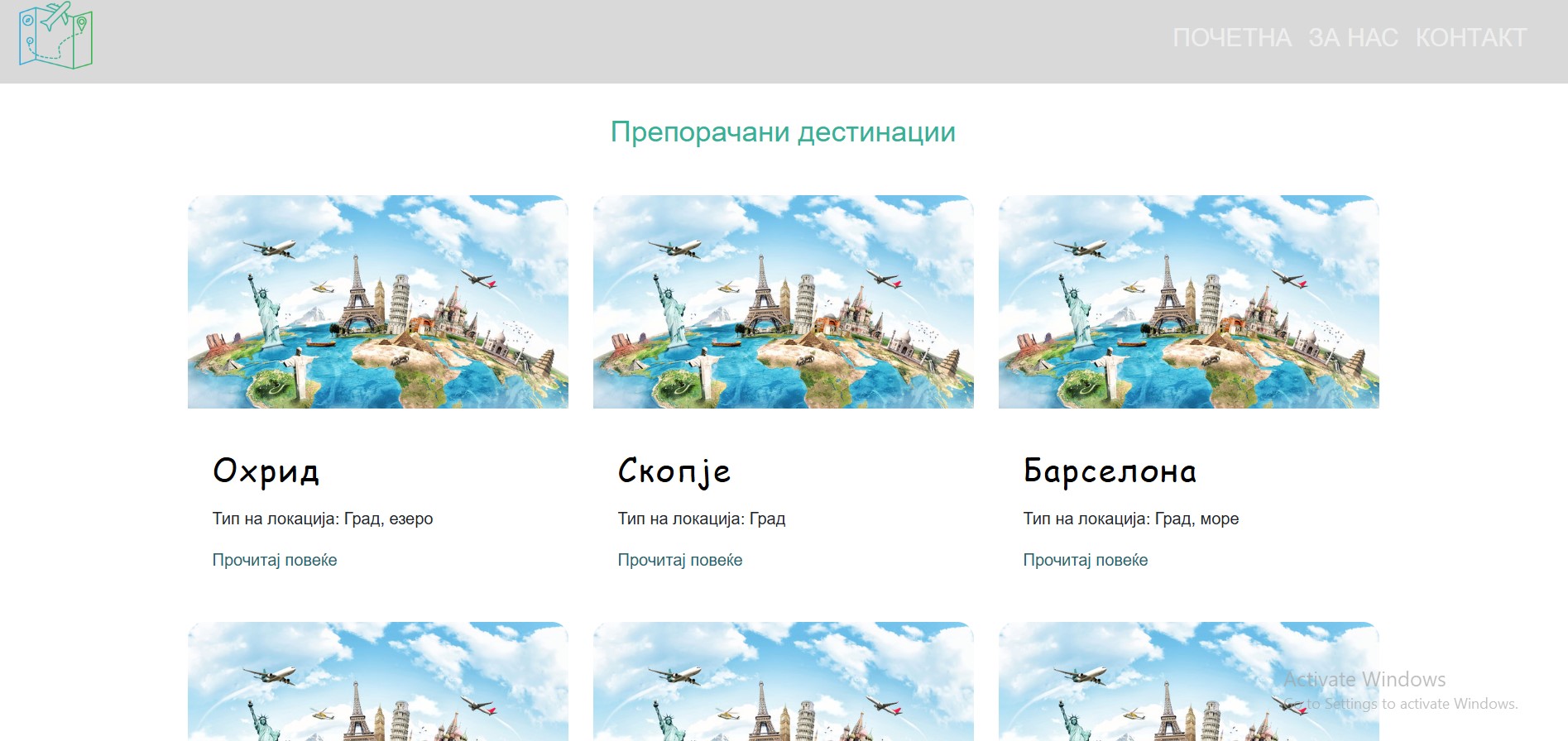
Task: Click the Барселона destination title
Action: pyautogui.click(x=1110, y=471)
